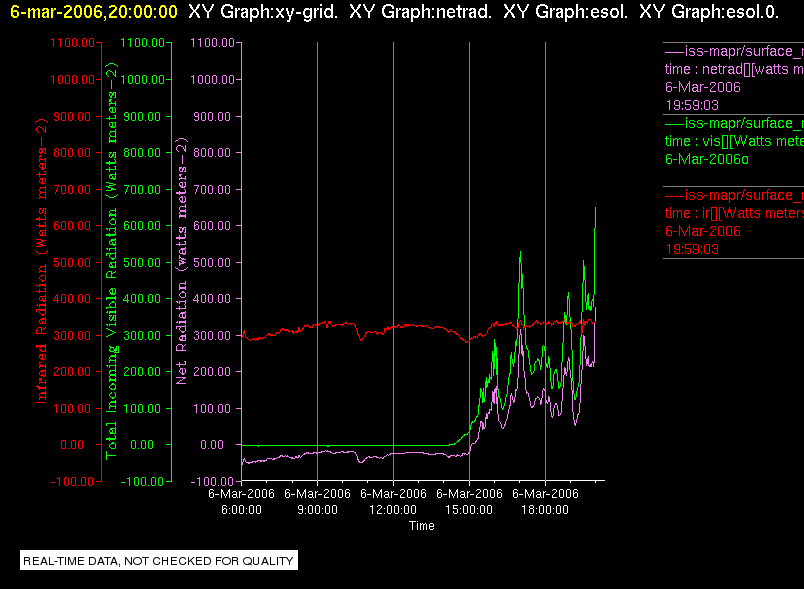
Task: Click the green legend date 6-Mar-2006o
Action: [707, 159]
